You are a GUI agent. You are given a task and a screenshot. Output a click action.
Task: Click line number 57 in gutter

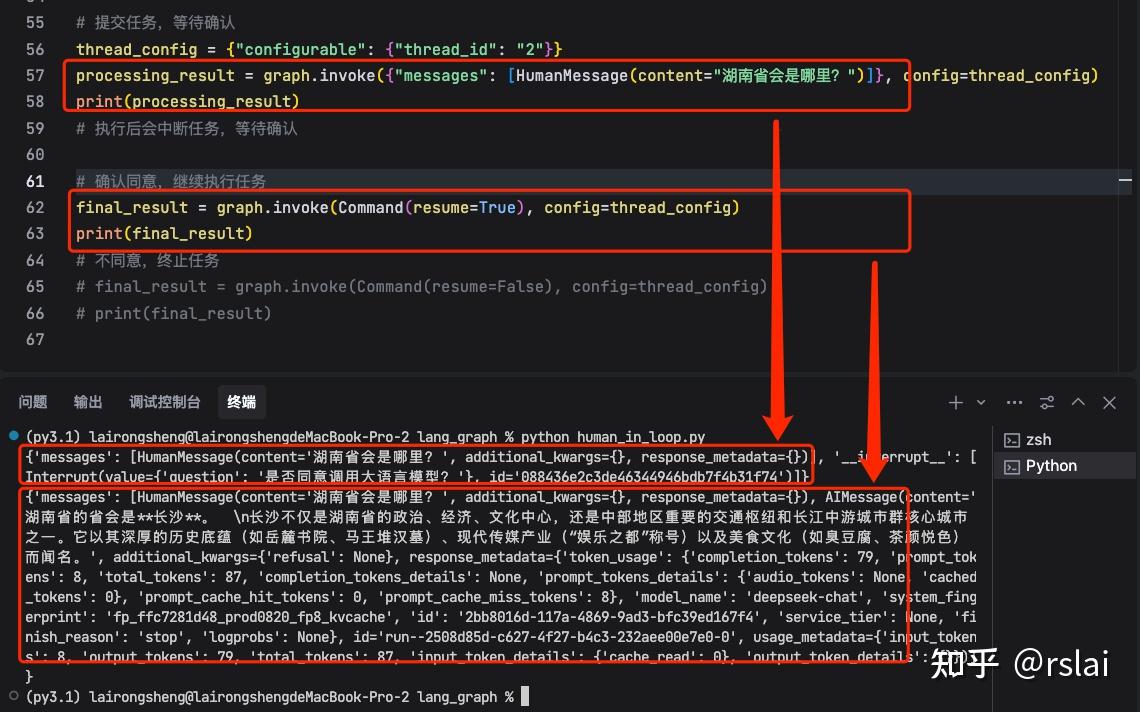[x=35, y=76]
